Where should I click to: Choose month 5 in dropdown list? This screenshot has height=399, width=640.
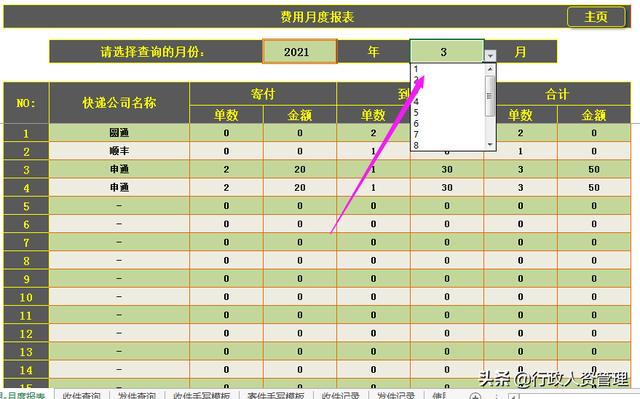coord(448,113)
